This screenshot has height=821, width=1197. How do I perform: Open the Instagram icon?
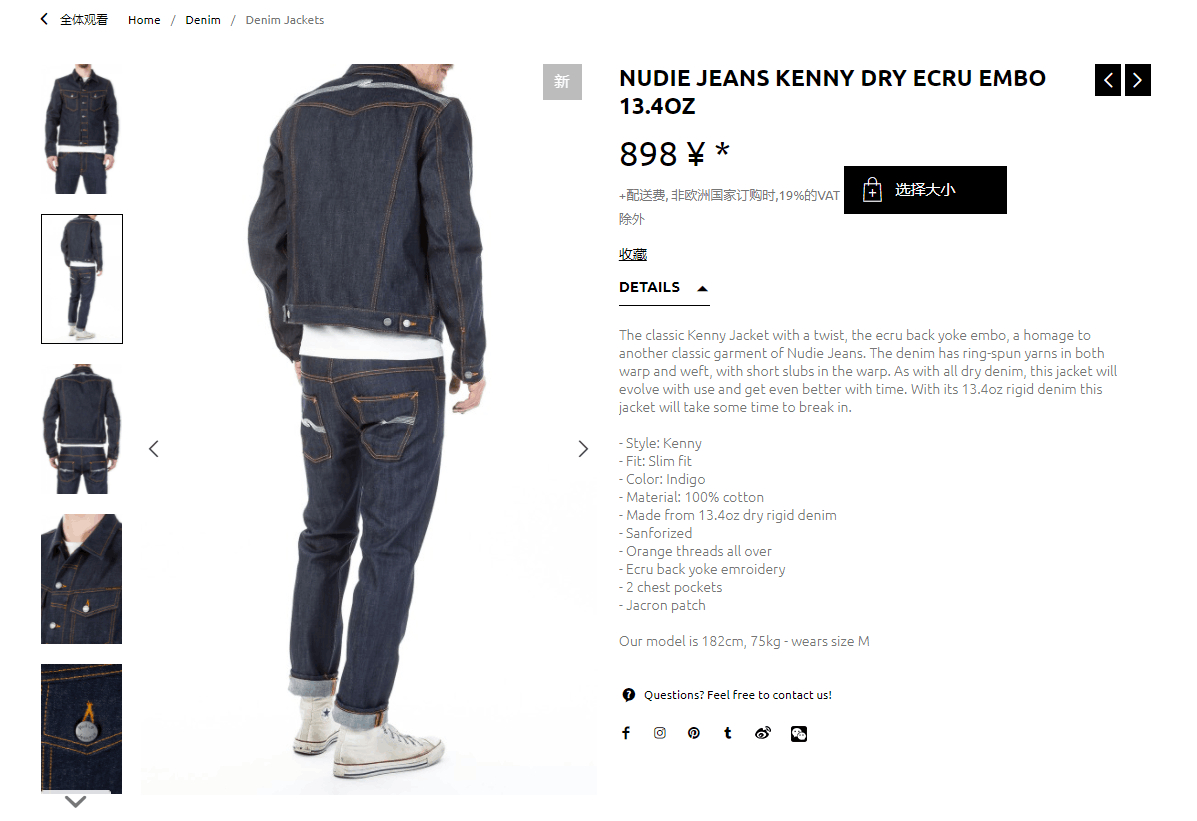click(660, 733)
